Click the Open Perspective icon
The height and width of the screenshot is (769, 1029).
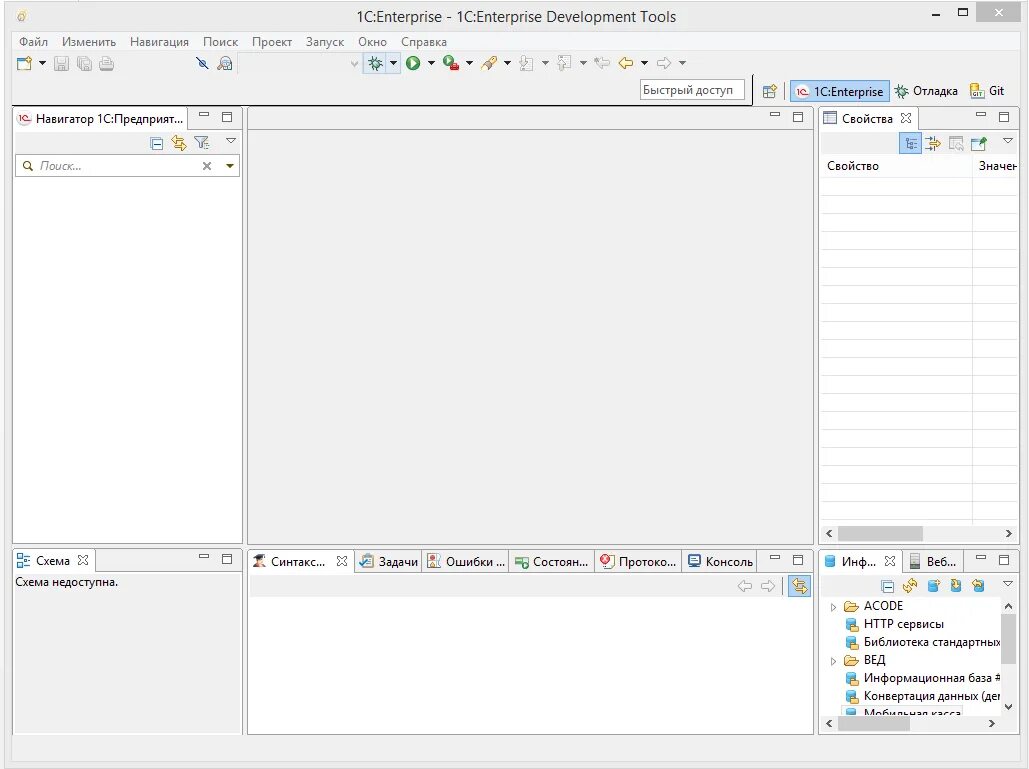(770, 91)
